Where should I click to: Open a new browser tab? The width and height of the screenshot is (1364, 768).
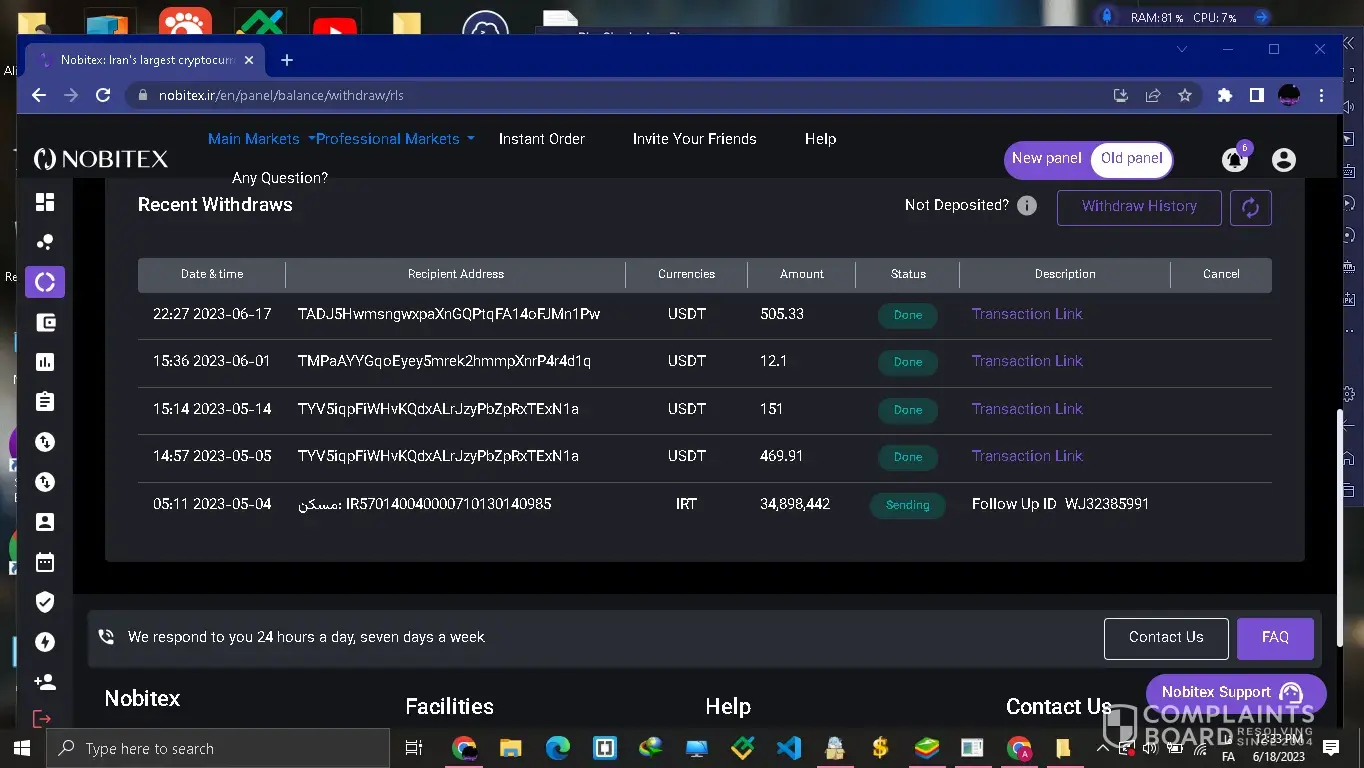coord(287,60)
